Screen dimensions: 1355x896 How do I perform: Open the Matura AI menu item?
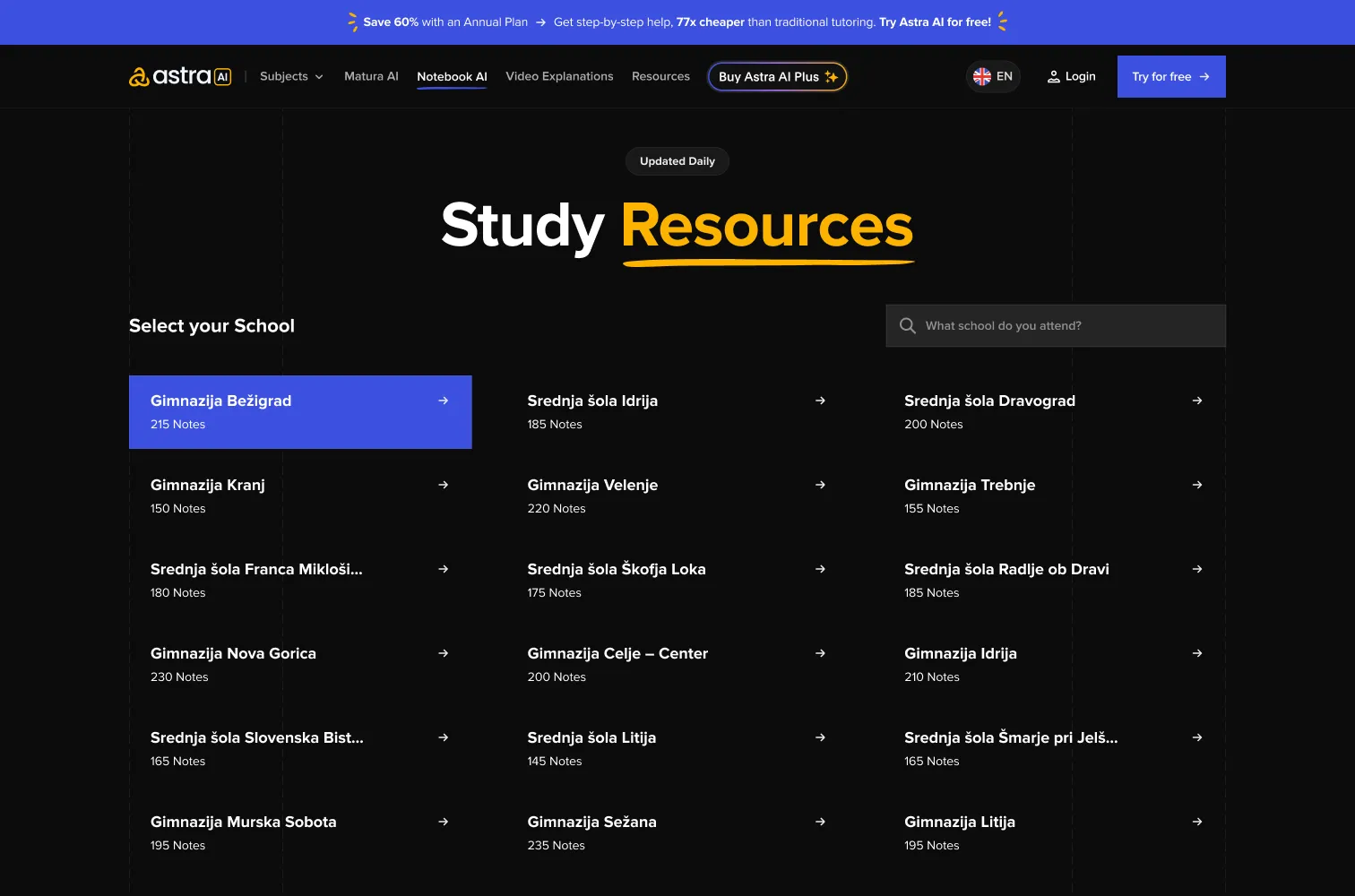point(371,77)
